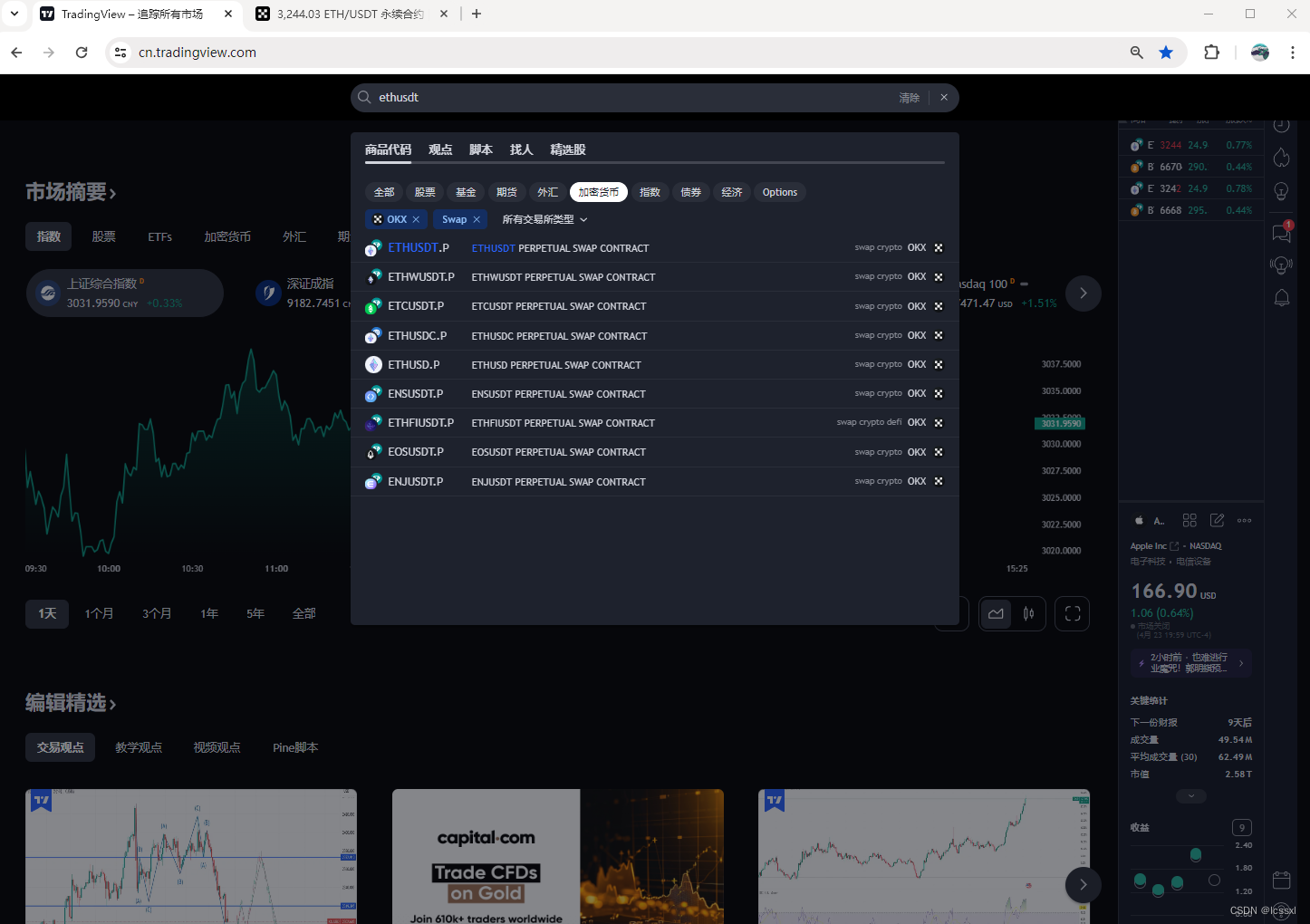
Task: Switch to the 精选股 search tab
Action: tap(568, 149)
